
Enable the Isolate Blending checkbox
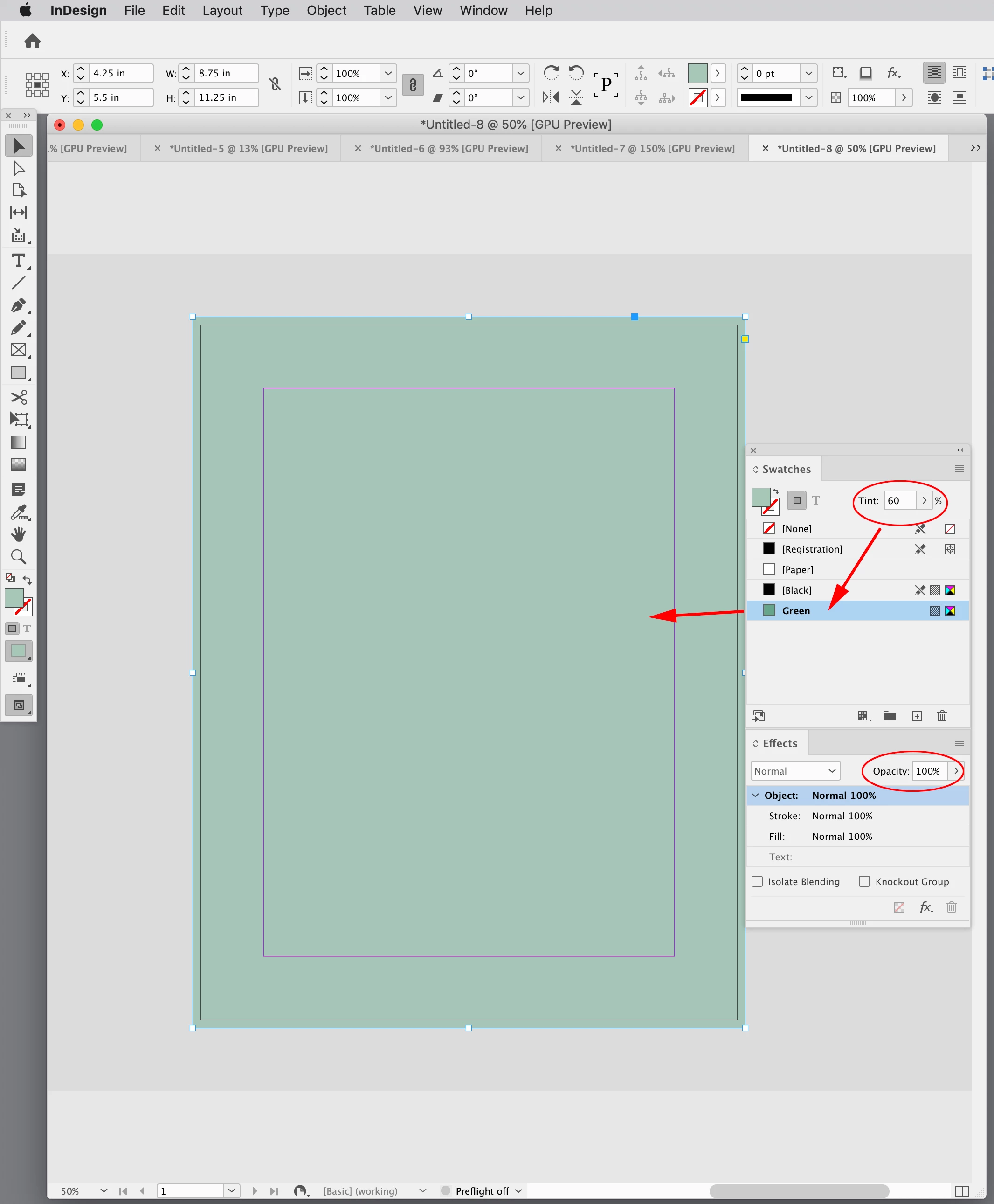pos(757,882)
